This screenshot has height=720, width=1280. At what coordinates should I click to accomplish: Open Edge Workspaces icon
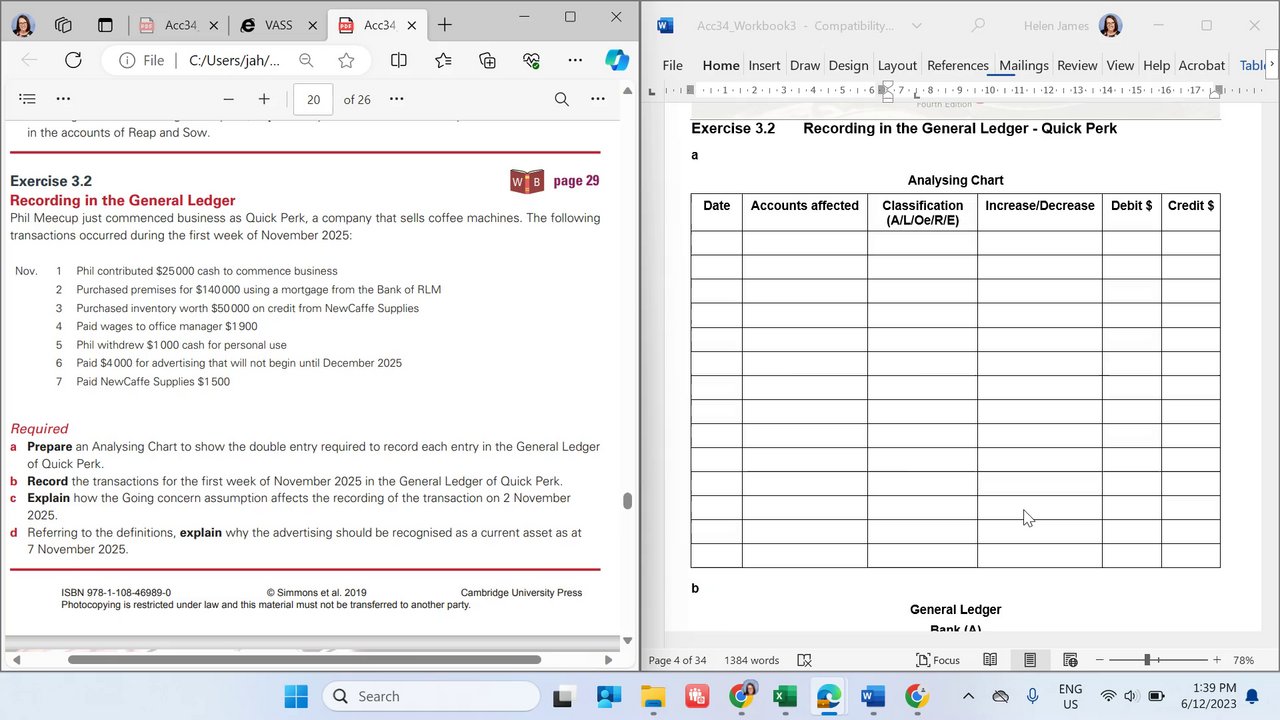[63, 25]
